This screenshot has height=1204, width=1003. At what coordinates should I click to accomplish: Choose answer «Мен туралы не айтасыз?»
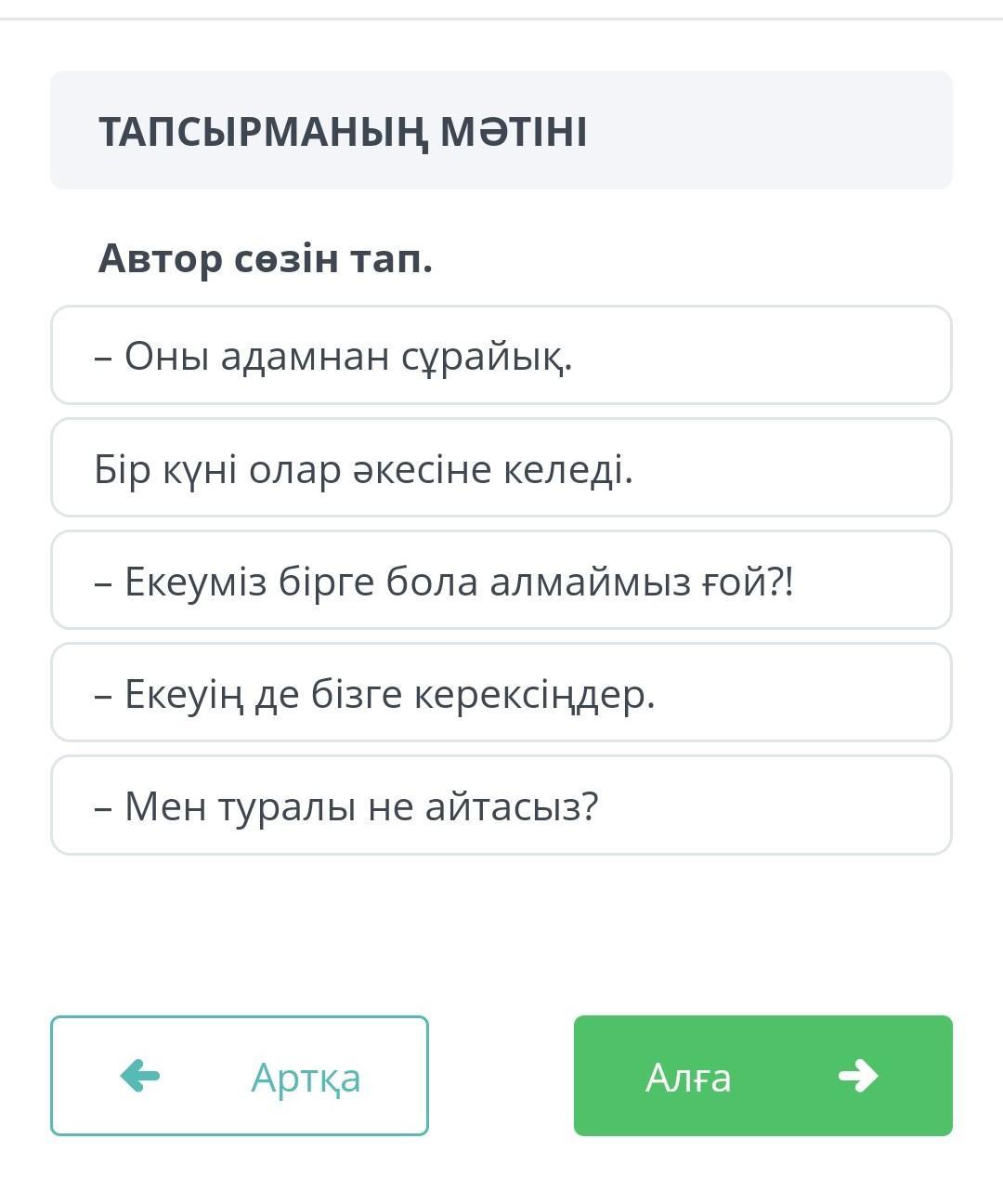501,805
